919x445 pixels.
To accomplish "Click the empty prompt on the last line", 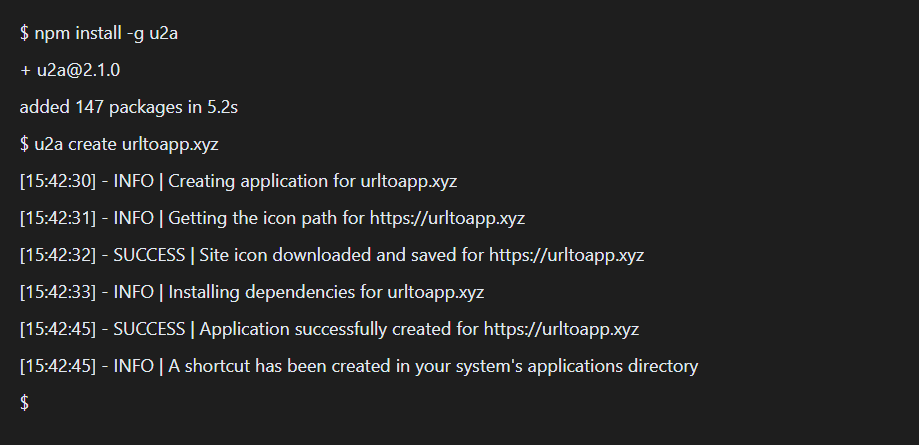I will coord(24,402).
